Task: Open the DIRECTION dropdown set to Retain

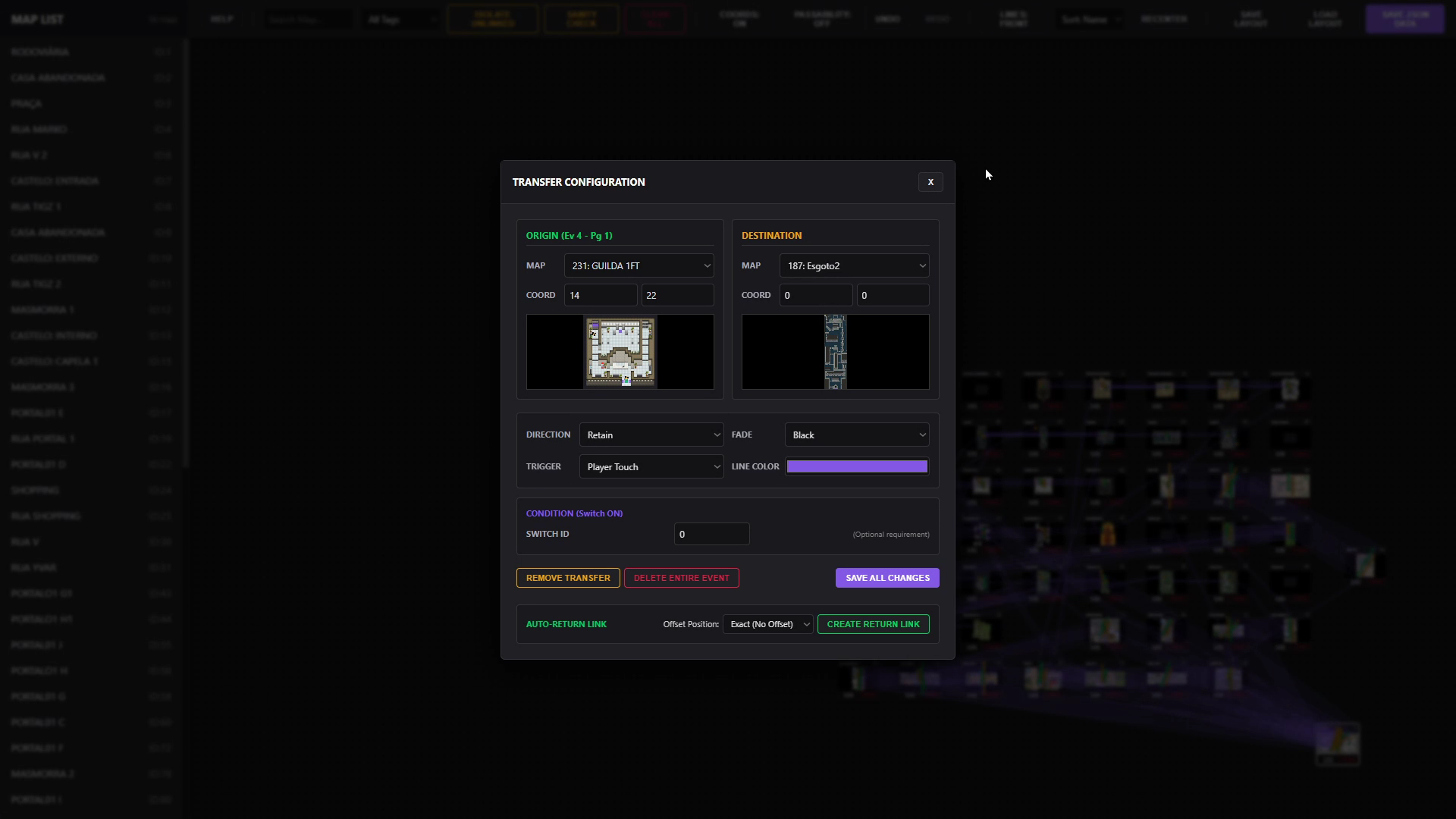Action: click(651, 435)
